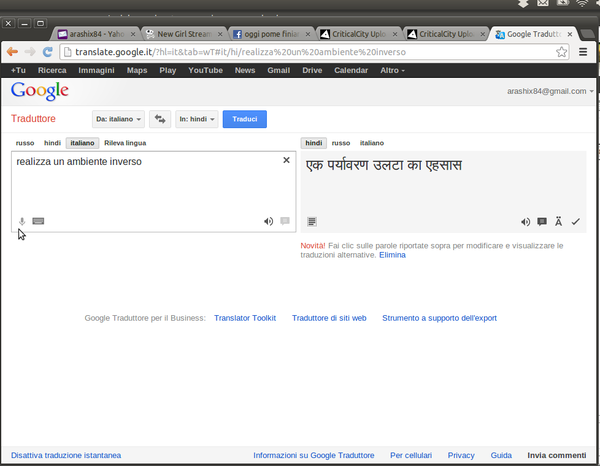The height and width of the screenshot is (466, 600).
Task: Click the greyed source example icon
Action: coord(285,221)
